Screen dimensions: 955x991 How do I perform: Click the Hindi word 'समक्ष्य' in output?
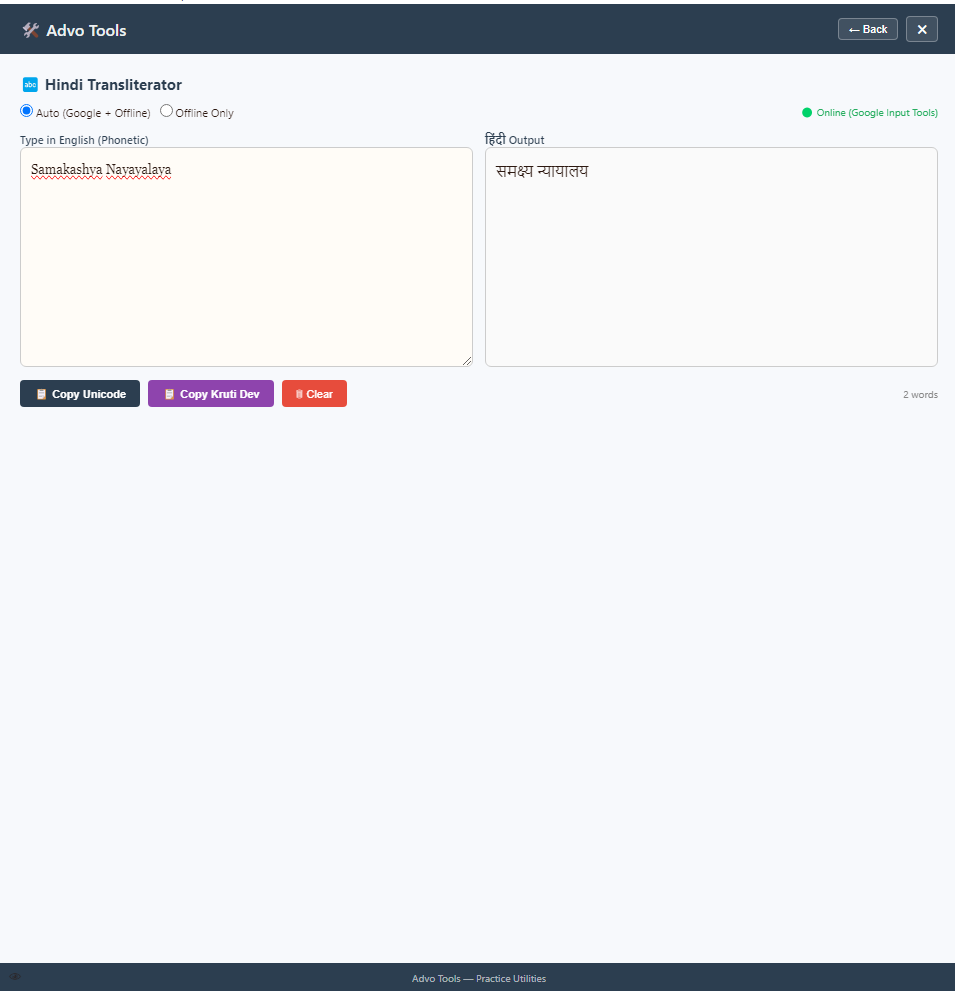(514, 171)
